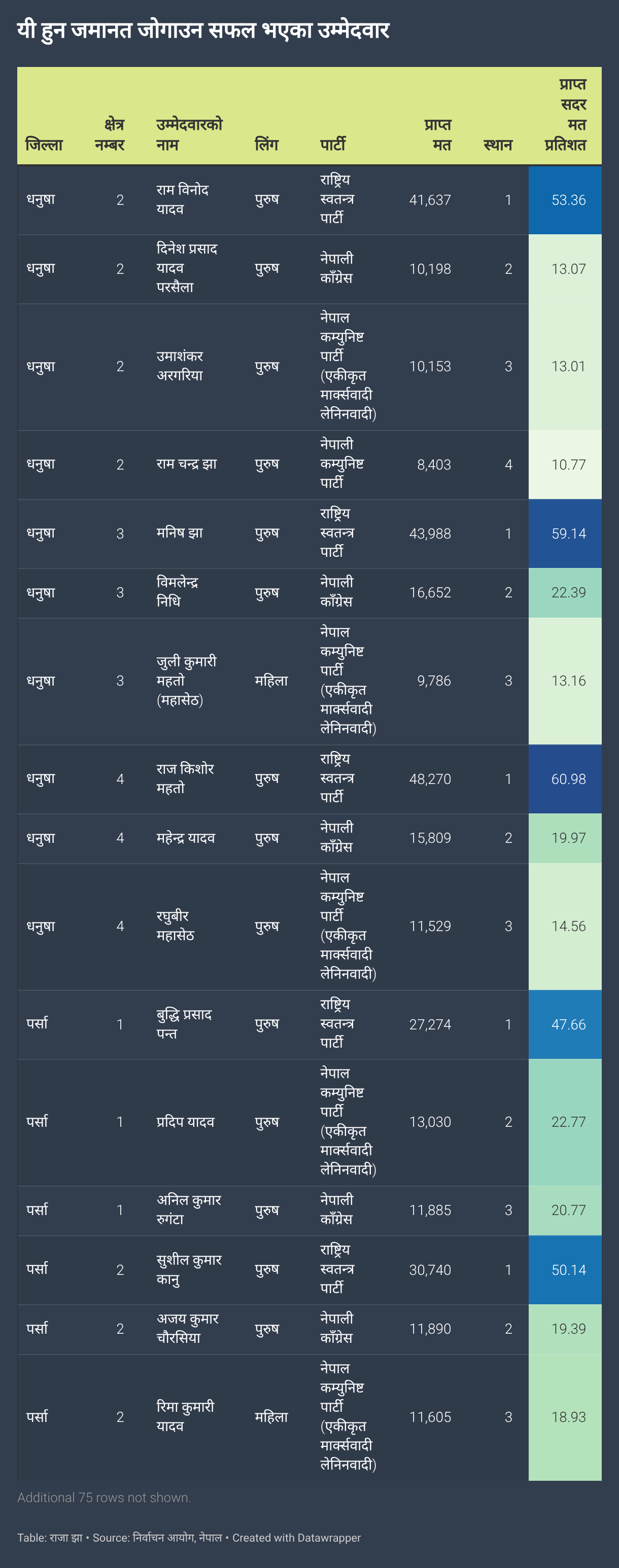Click the लिंग column header
The image size is (619, 1568).
(266, 145)
